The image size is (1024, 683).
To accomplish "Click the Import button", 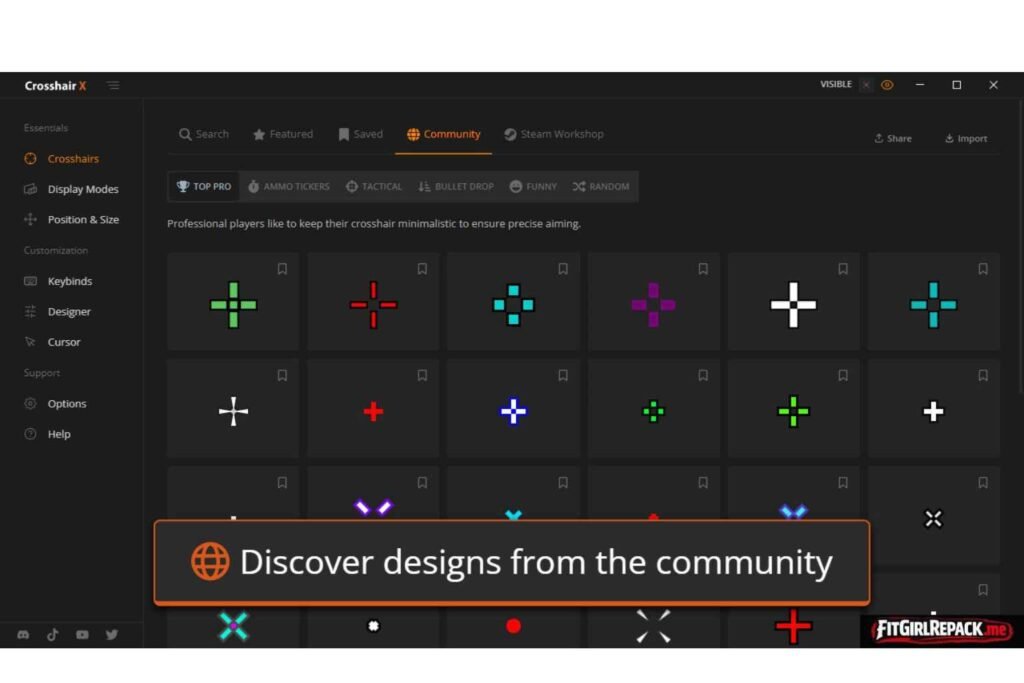I will point(965,139).
